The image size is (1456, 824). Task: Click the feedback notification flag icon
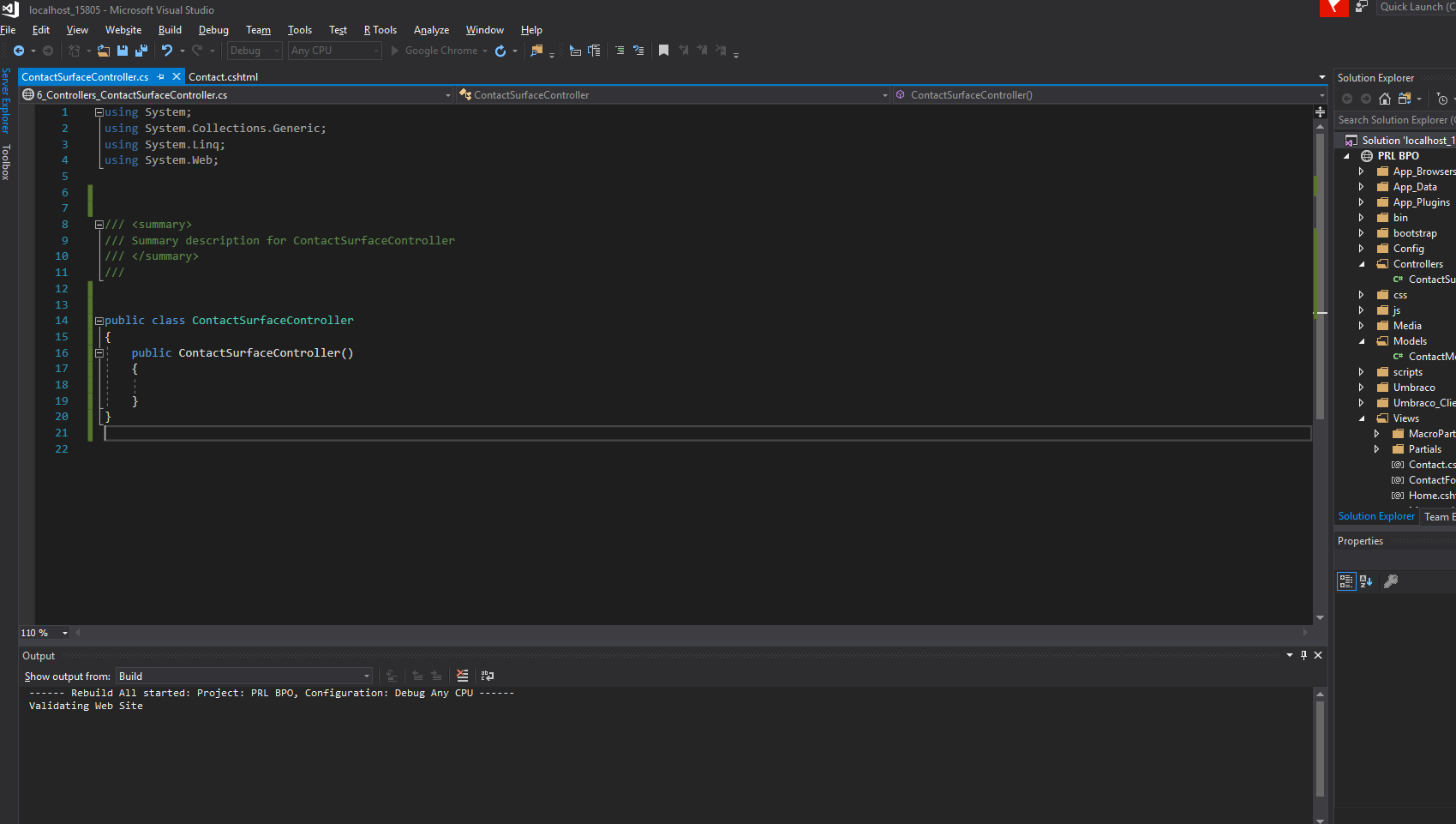tap(1333, 8)
